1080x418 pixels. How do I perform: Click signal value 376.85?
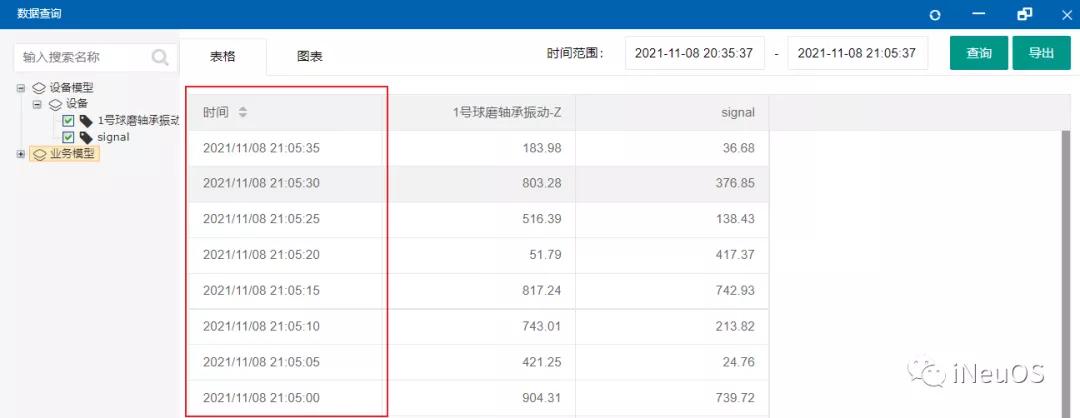(x=736, y=184)
